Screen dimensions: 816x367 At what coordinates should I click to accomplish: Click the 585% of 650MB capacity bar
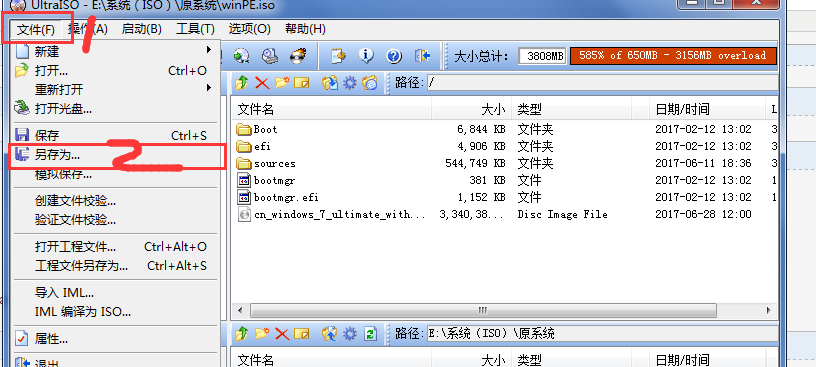(673, 56)
